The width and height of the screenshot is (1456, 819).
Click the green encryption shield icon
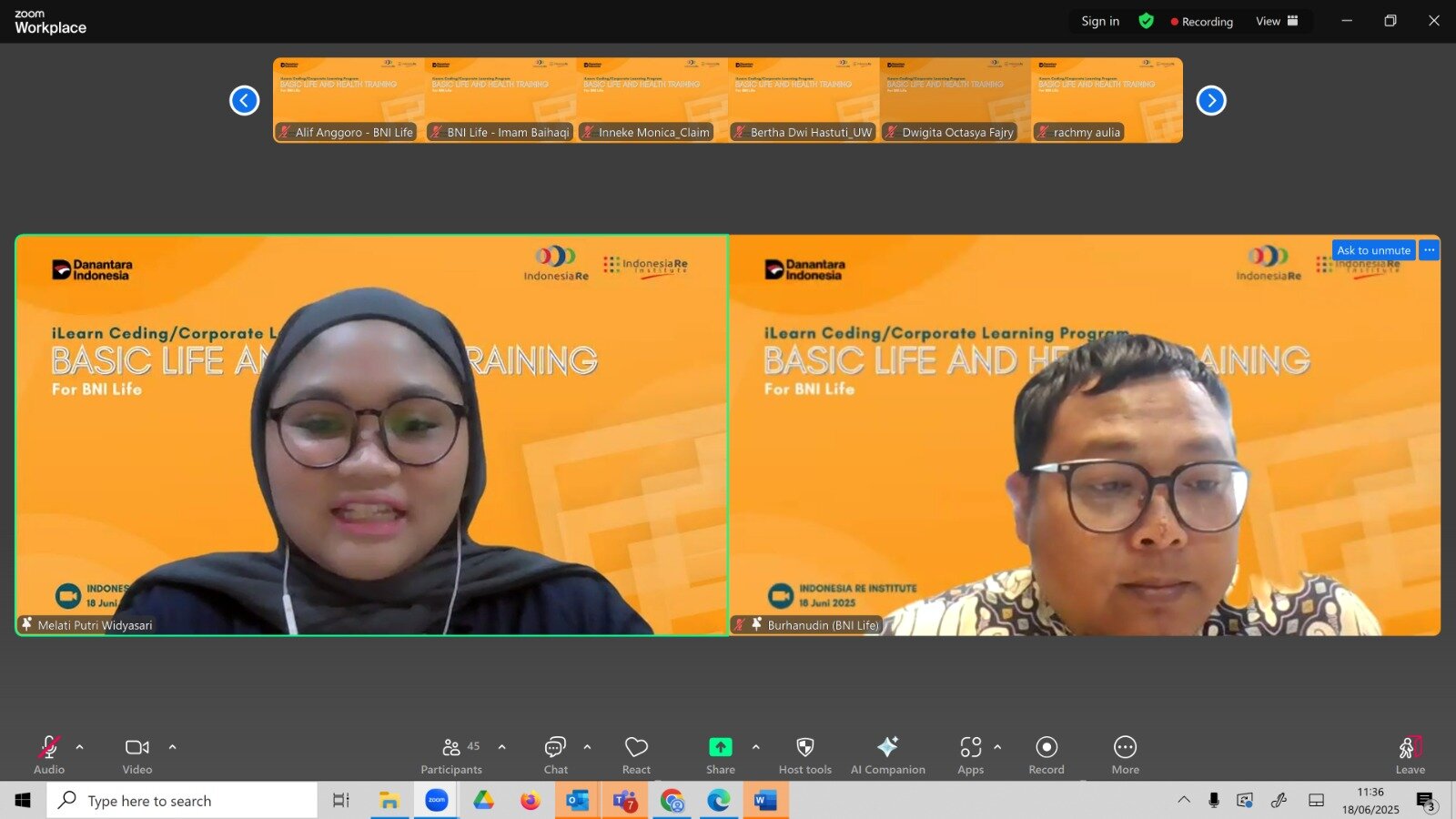coord(1146,21)
